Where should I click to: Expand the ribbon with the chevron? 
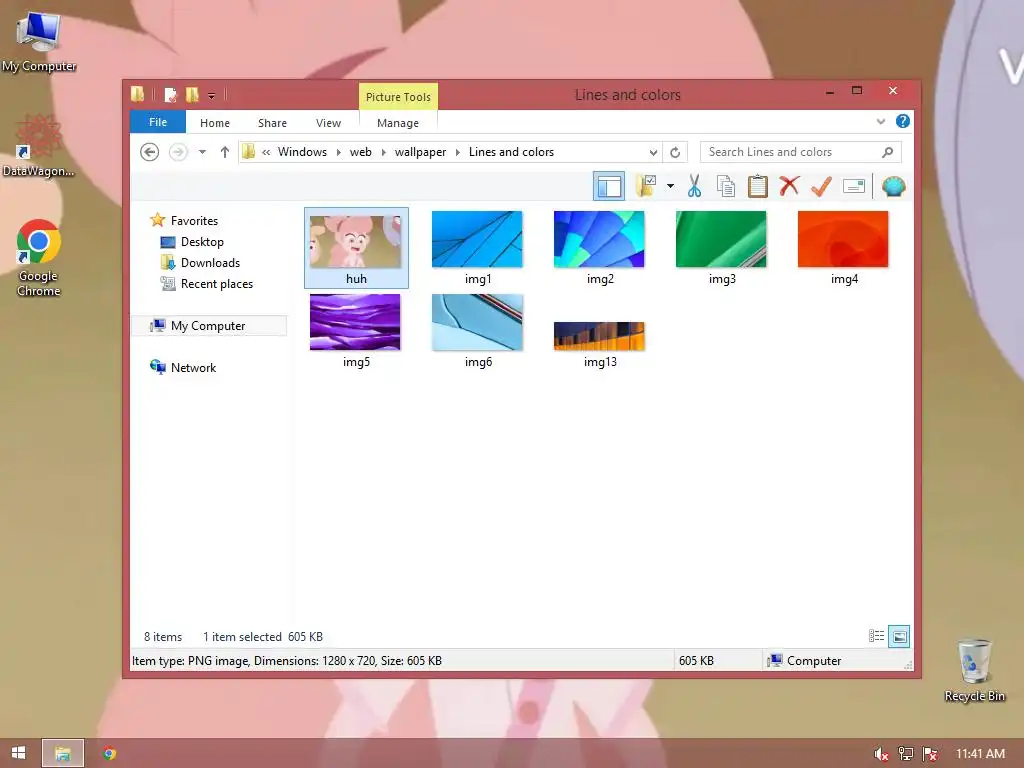point(881,121)
